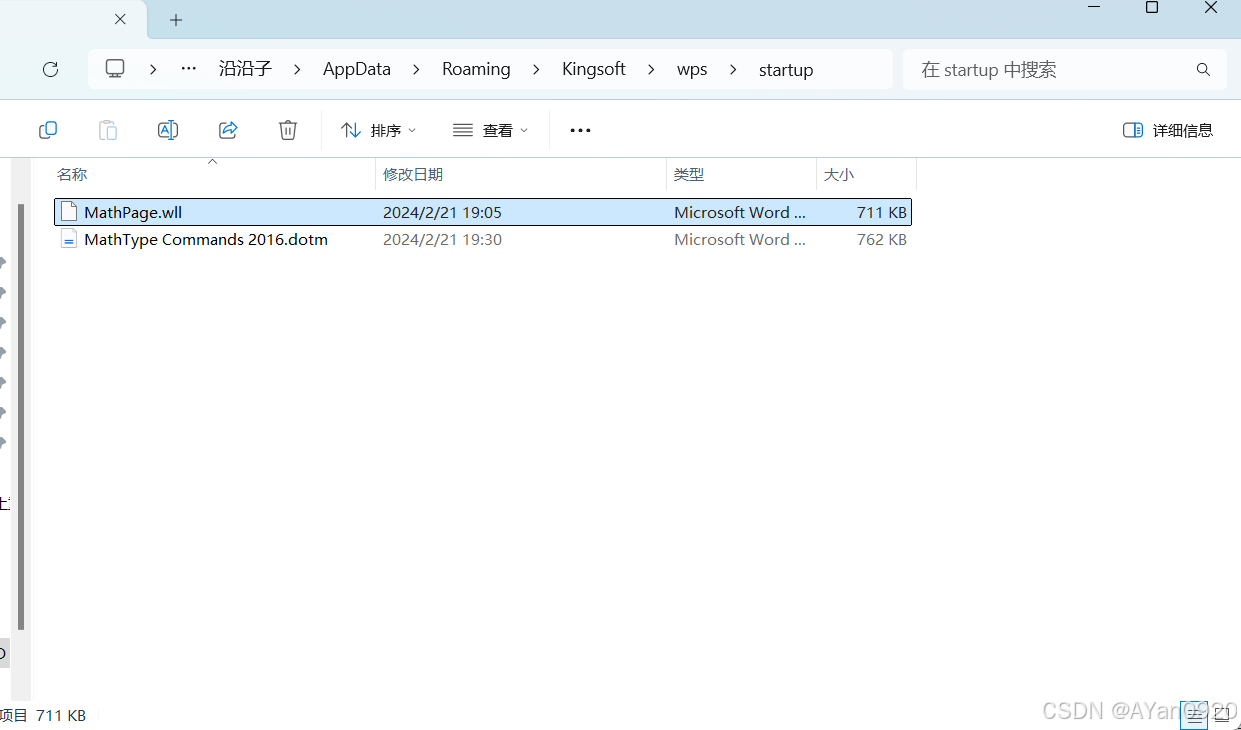Add a new File Explorer tab
Image resolution: width=1241 pixels, height=730 pixels.
tap(176, 20)
